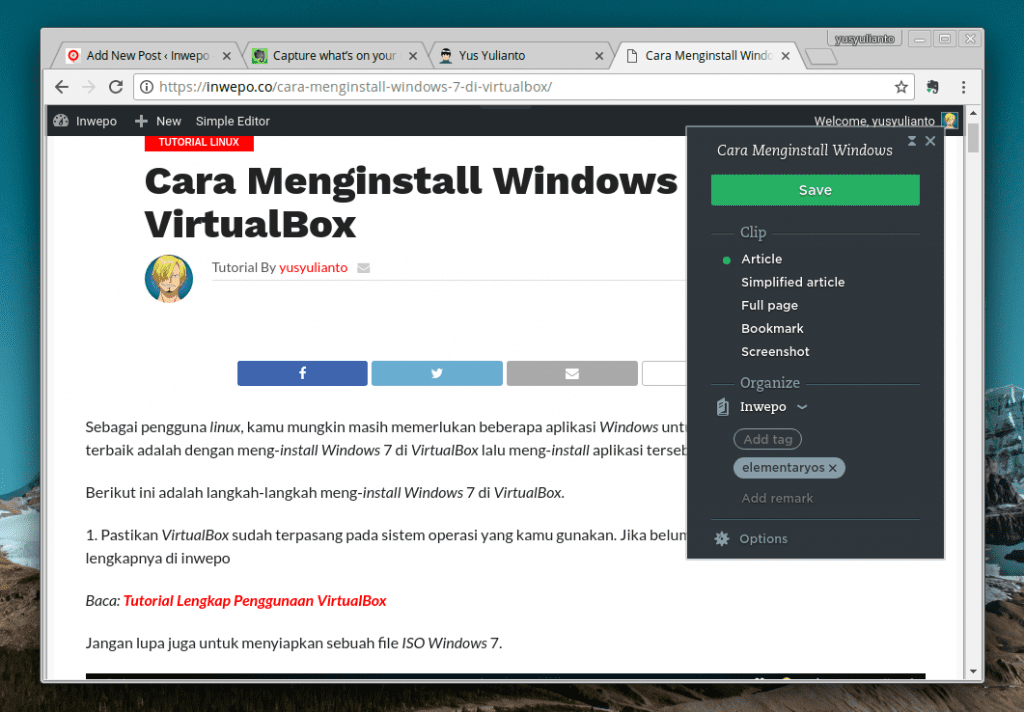Open the Inwepo dashboard icon in admin bar
1024x712 pixels.
(61, 121)
